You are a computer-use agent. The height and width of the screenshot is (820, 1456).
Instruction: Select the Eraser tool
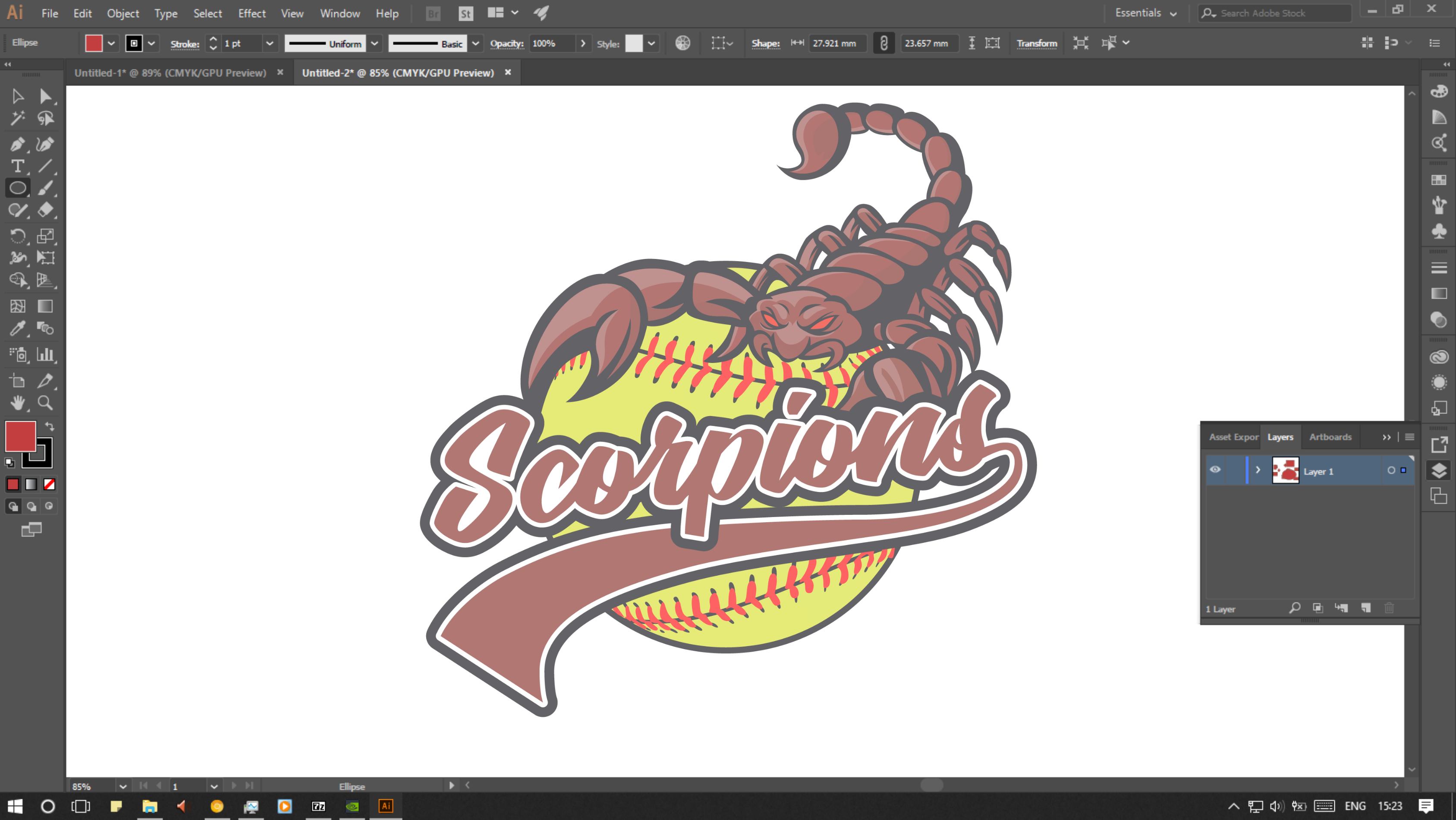click(45, 210)
